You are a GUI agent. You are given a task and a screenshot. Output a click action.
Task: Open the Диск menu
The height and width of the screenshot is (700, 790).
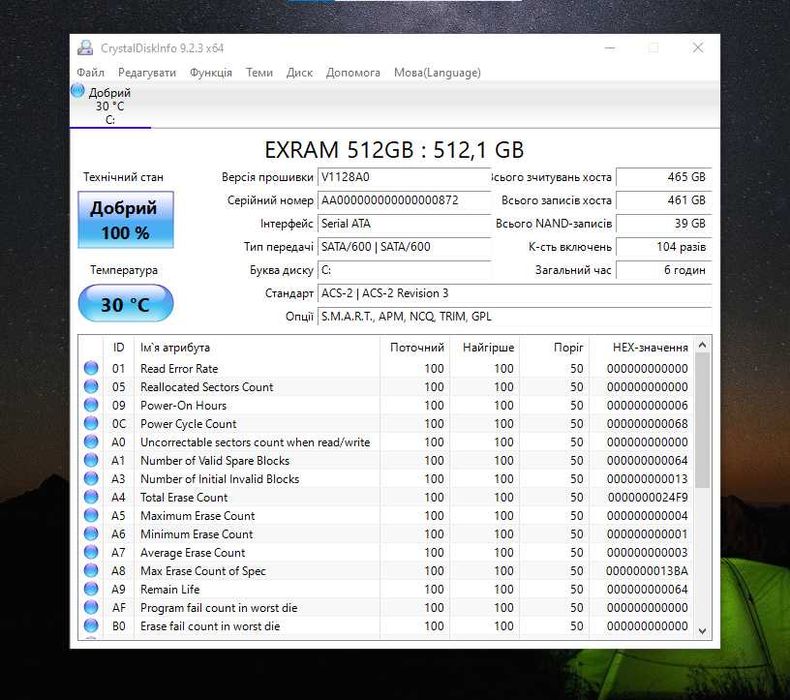[299, 73]
